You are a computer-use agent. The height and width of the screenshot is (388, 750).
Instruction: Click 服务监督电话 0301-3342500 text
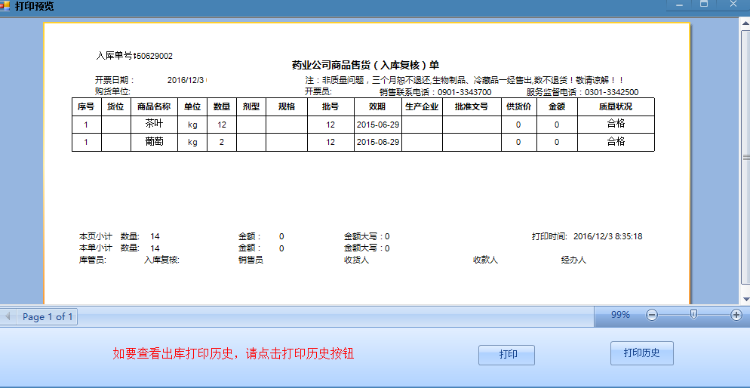pos(583,92)
